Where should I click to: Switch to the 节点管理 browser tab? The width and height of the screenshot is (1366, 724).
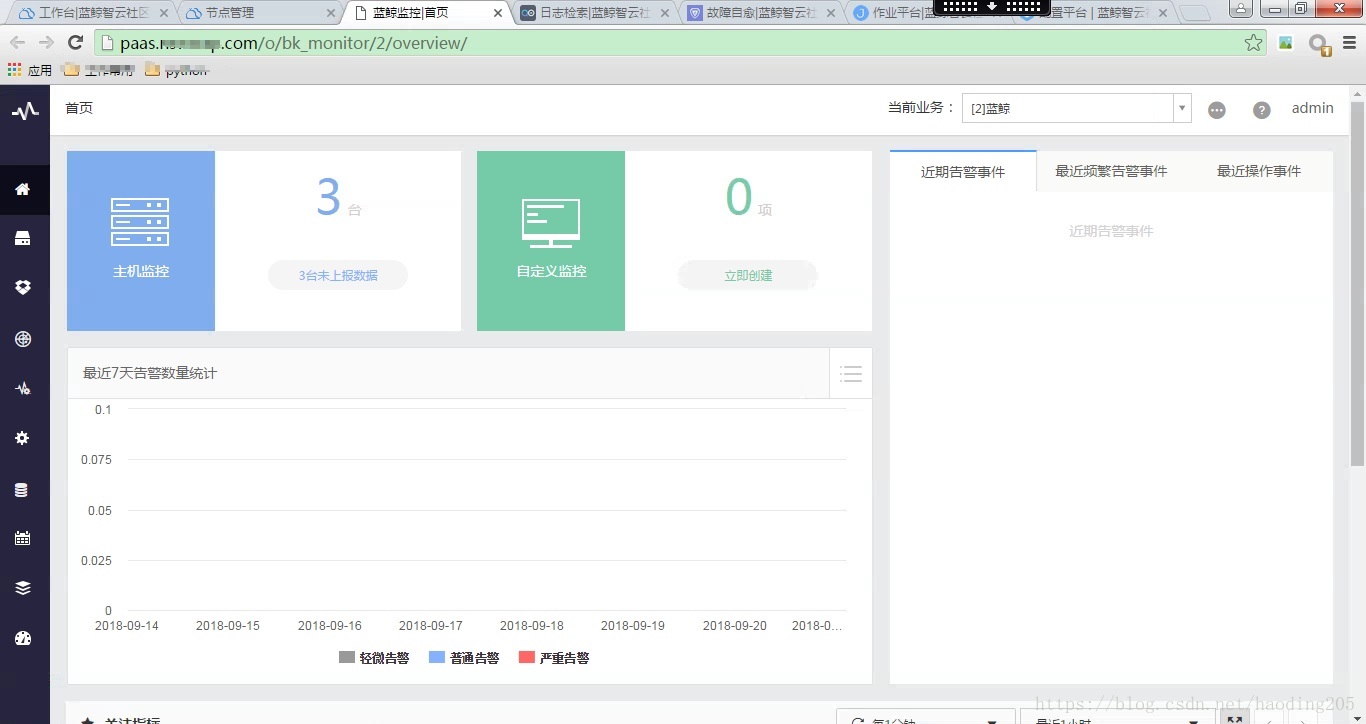[260, 13]
